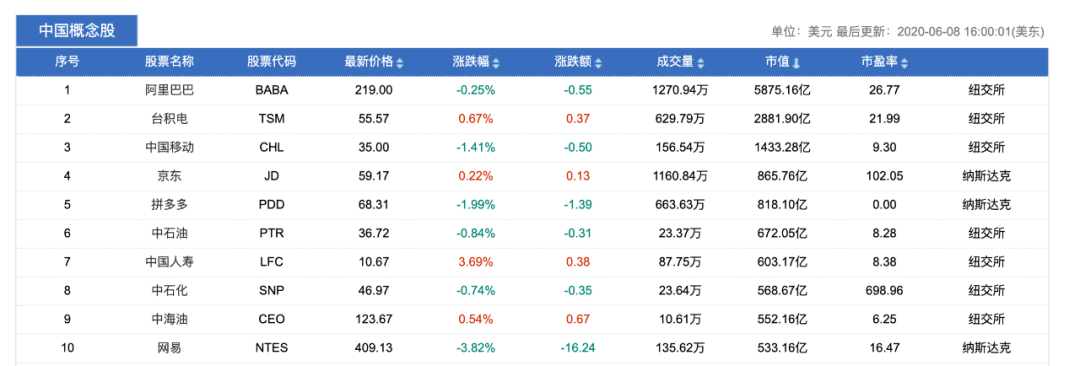The width and height of the screenshot is (1080, 366).
Task: Click the 中石化 stock name
Action: pyautogui.click(x=169, y=291)
